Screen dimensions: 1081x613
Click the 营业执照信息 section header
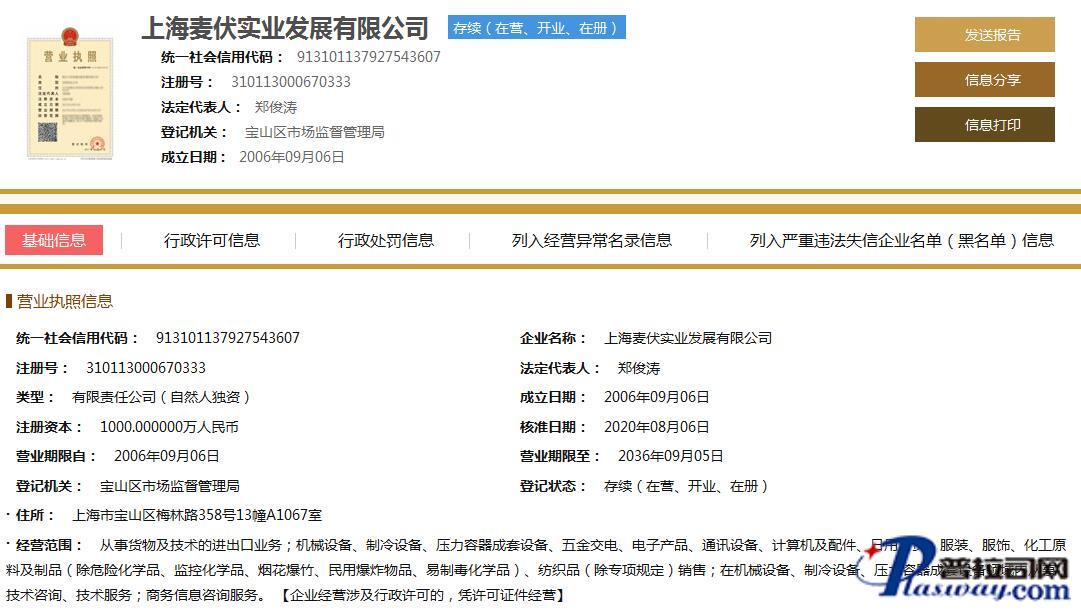click(x=65, y=301)
